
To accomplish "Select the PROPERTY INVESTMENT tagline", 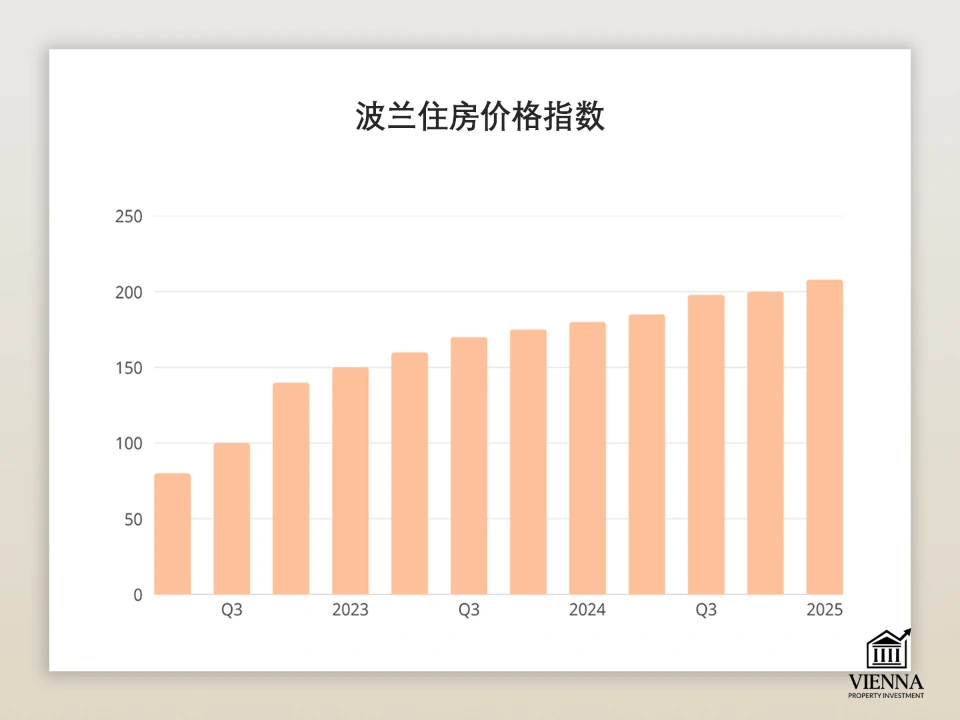I will click(887, 694).
